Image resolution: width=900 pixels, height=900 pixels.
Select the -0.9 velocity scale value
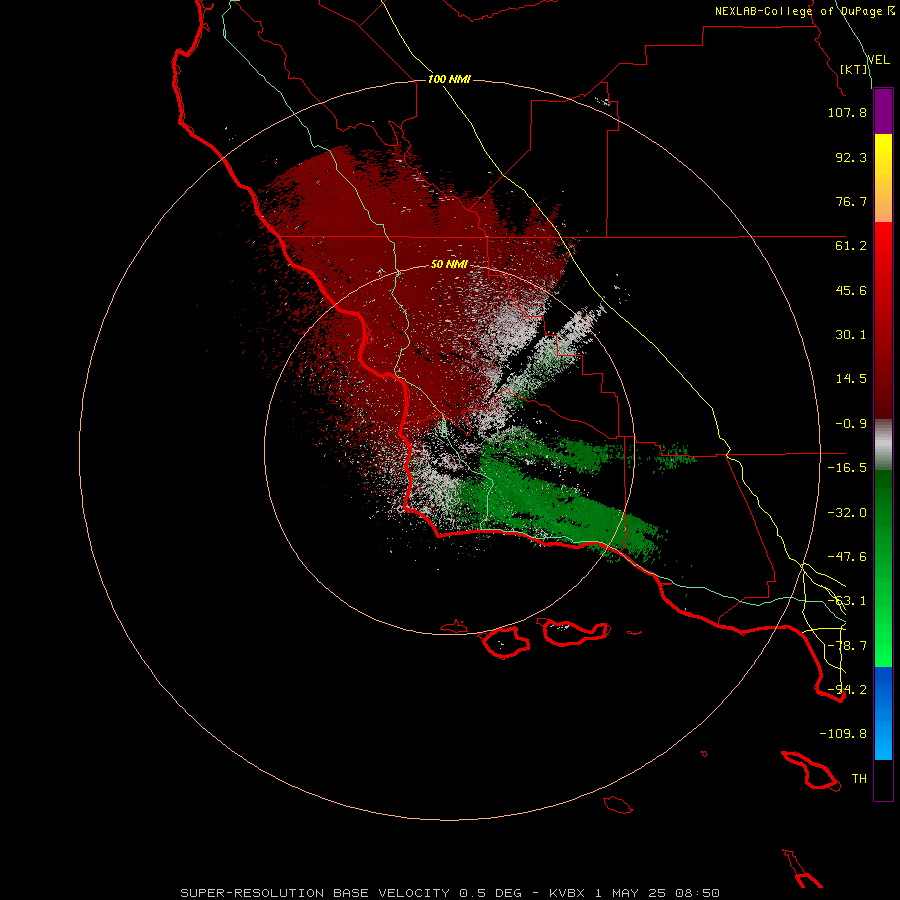coord(851,424)
